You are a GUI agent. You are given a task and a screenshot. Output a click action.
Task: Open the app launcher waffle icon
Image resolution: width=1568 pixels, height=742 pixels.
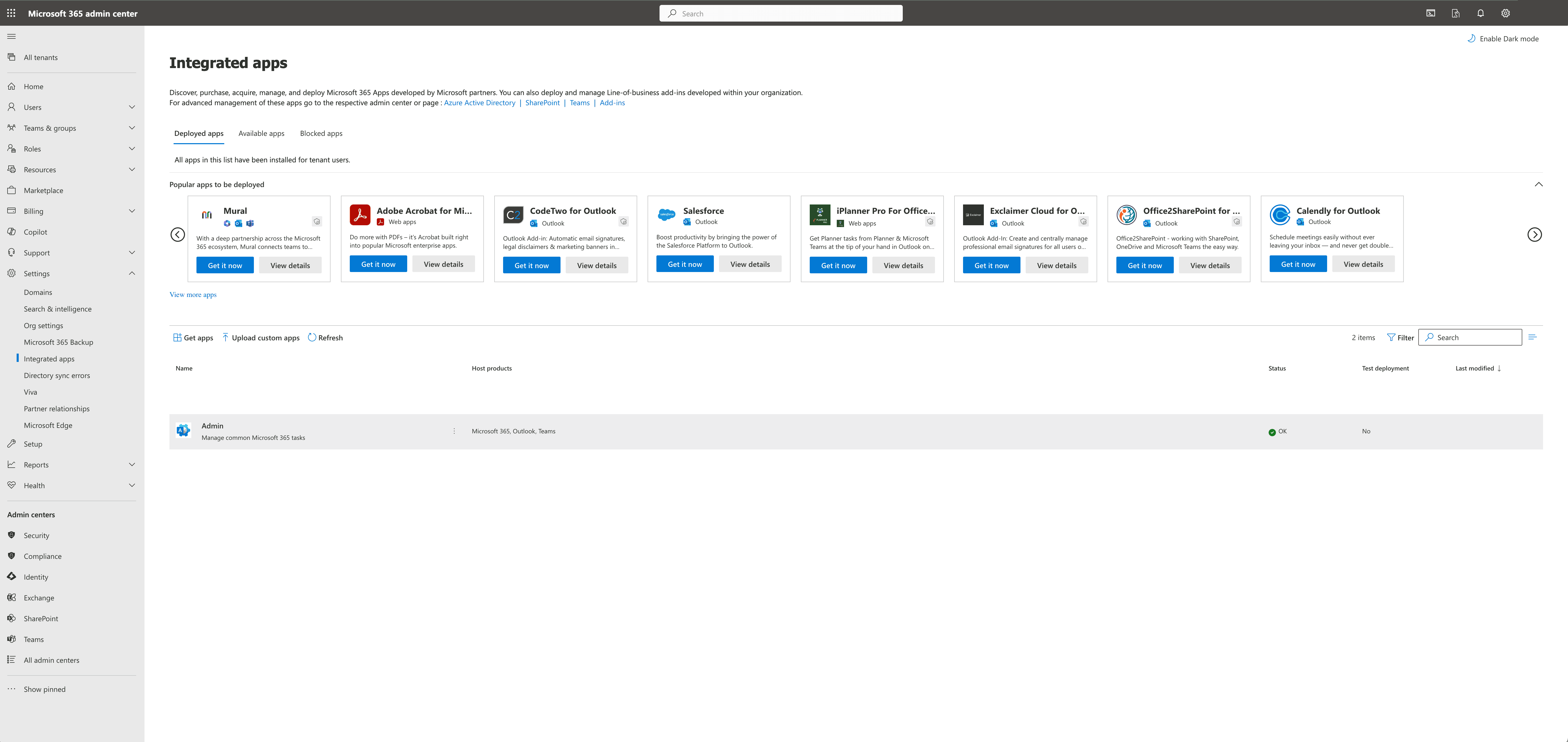(11, 13)
